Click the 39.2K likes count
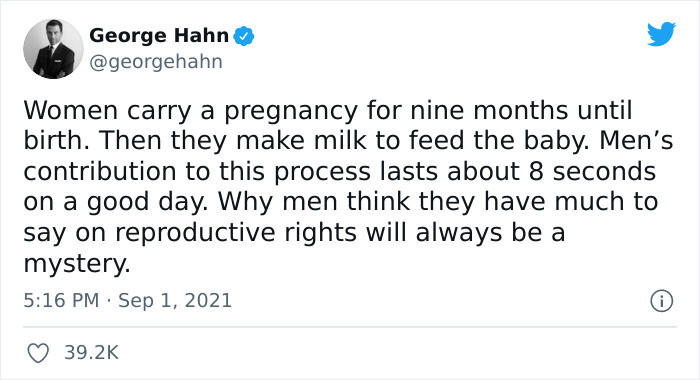 (x=92, y=353)
